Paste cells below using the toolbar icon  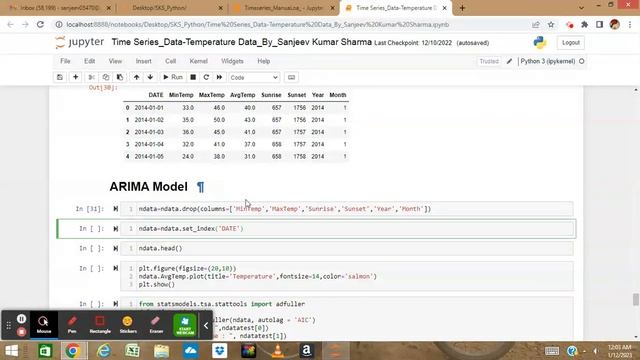tap(120, 77)
